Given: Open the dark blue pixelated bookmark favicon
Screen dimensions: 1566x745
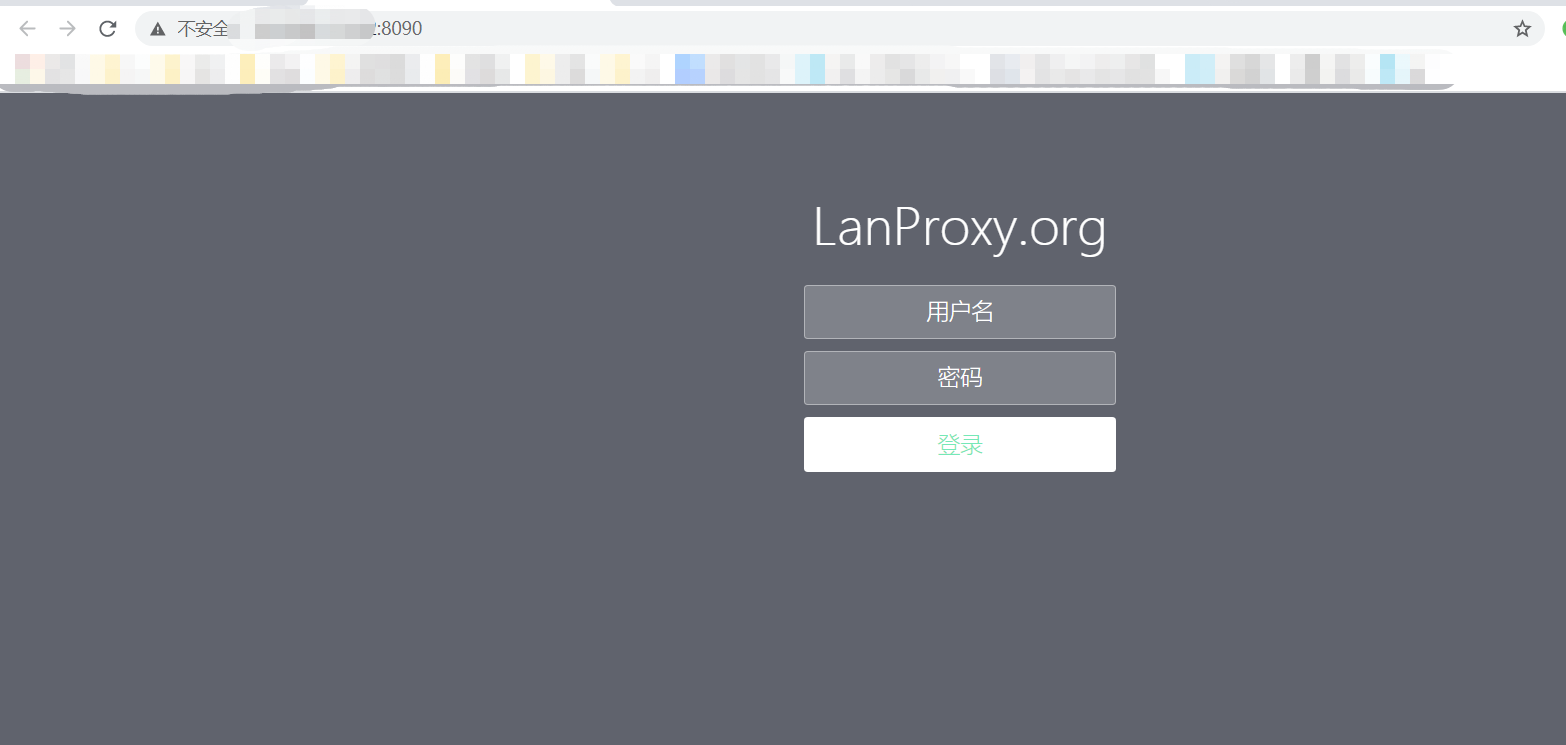Looking at the screenshot, I should [690, 69].
